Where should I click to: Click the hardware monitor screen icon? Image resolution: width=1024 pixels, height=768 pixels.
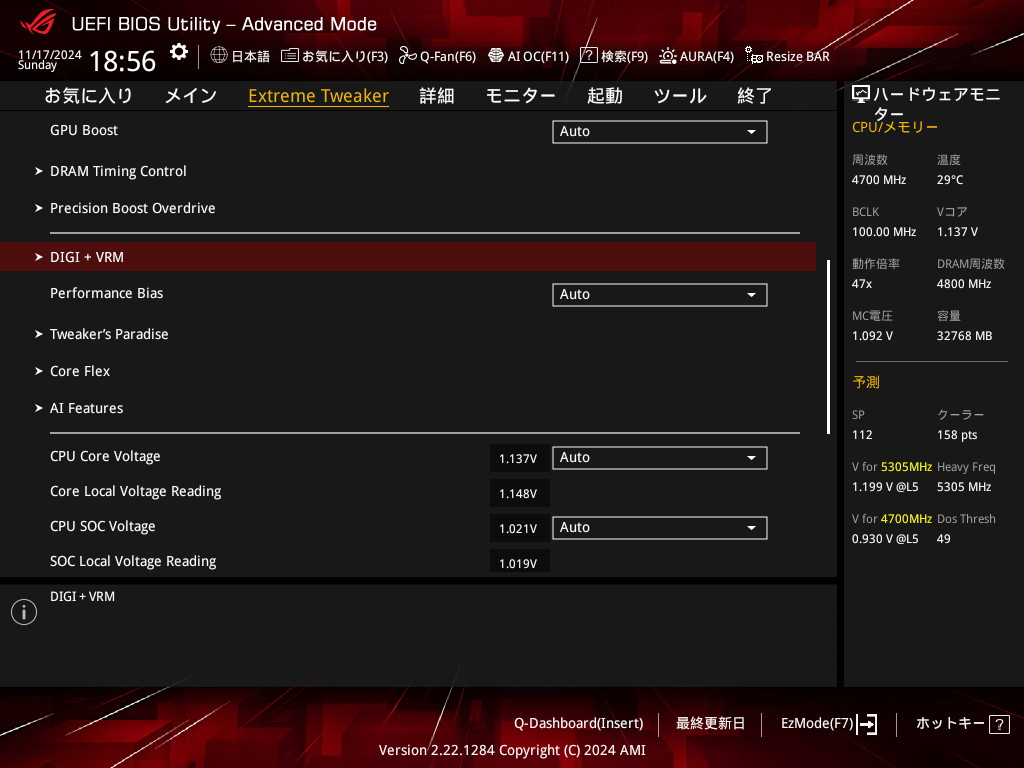tap(861, 95)
